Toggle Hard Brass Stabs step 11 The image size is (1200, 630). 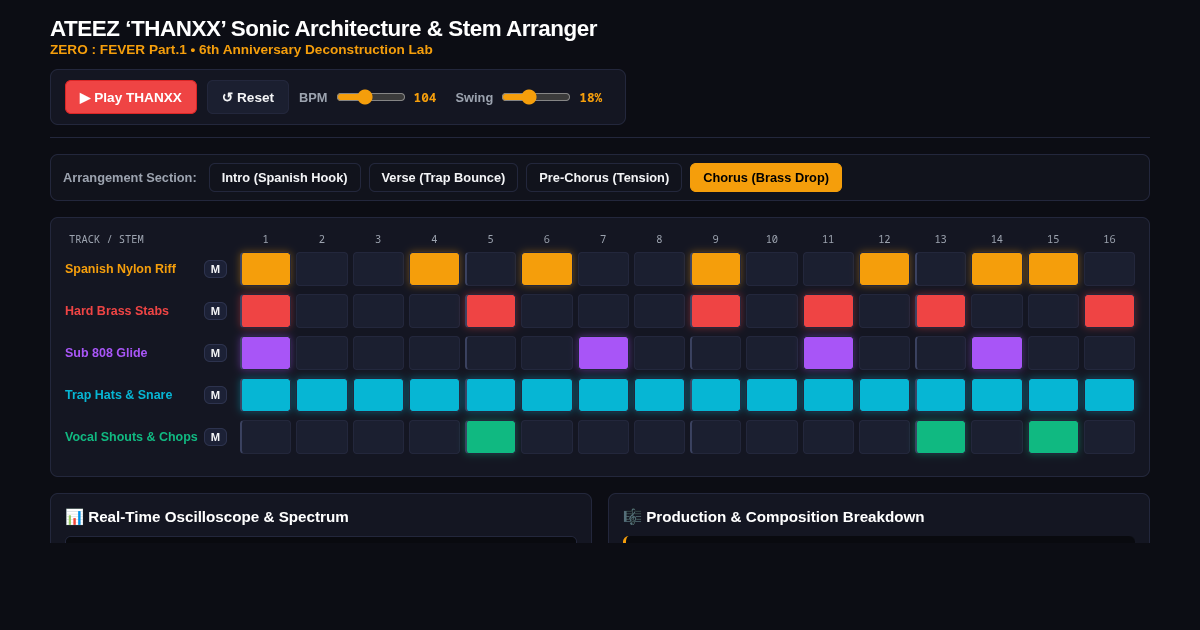coord(828,311)
